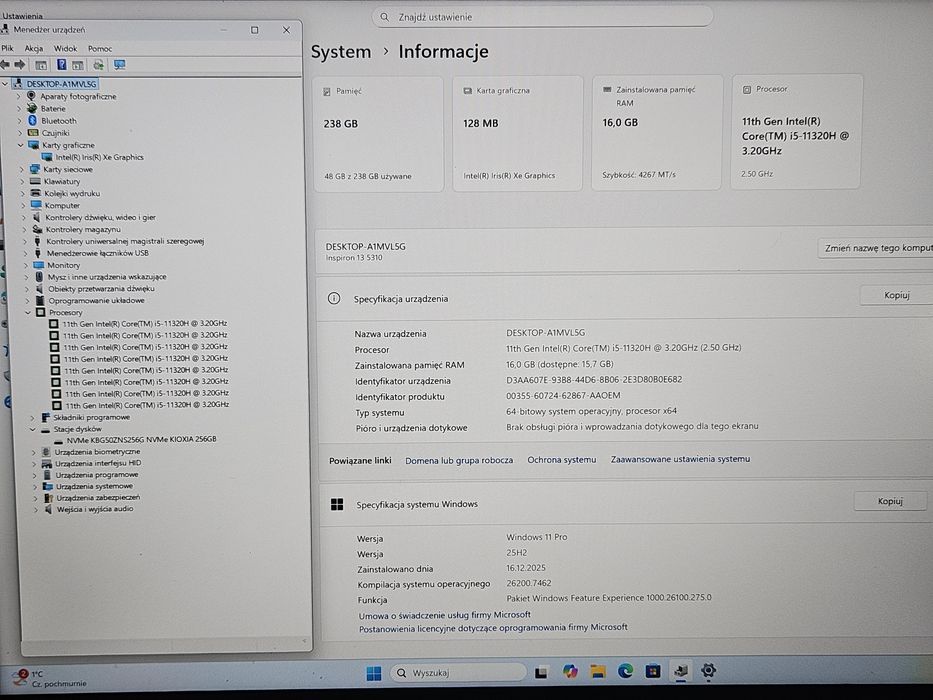Open the Plik menu

(x=7, y=48)
